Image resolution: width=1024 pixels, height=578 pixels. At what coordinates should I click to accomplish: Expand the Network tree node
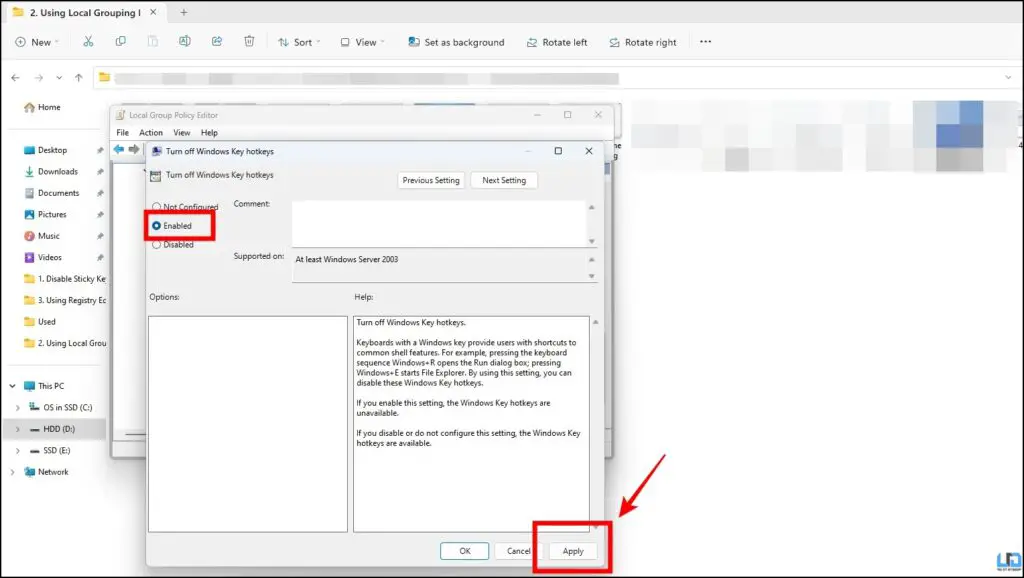point(12,472)
